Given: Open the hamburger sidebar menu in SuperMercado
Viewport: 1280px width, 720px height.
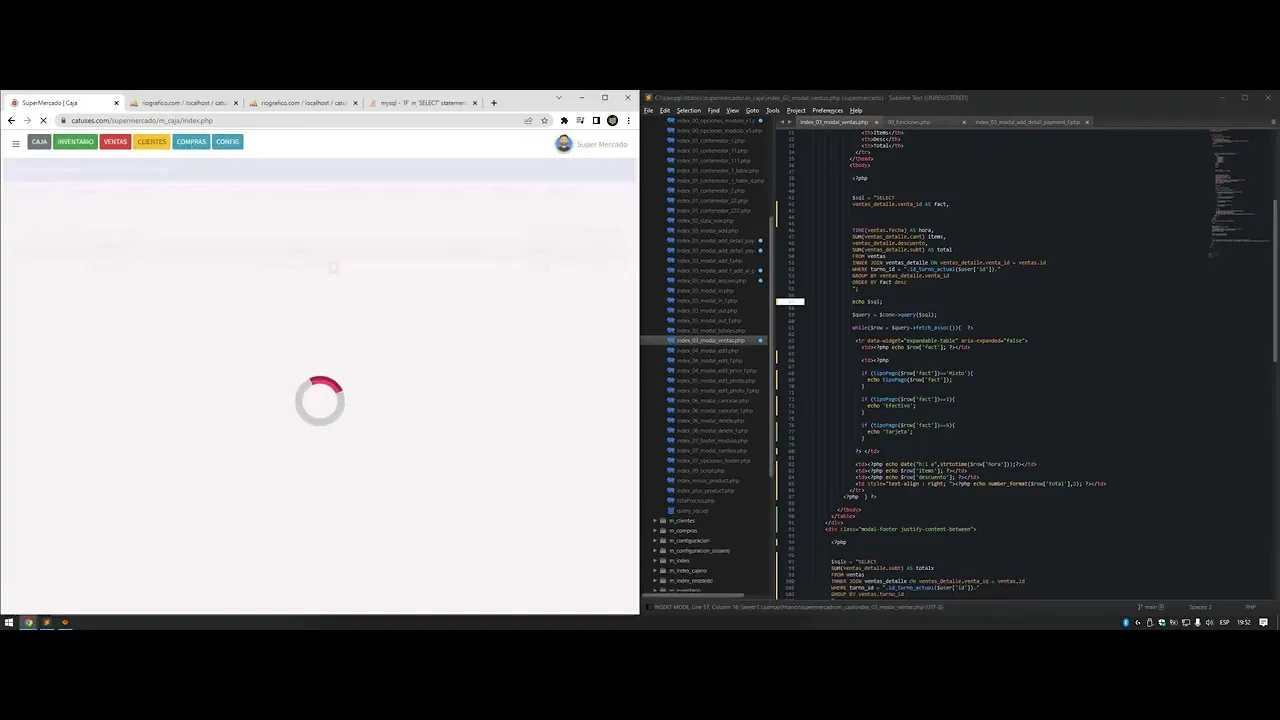Looking at the screenshot, I should click(x=15, y=143).
